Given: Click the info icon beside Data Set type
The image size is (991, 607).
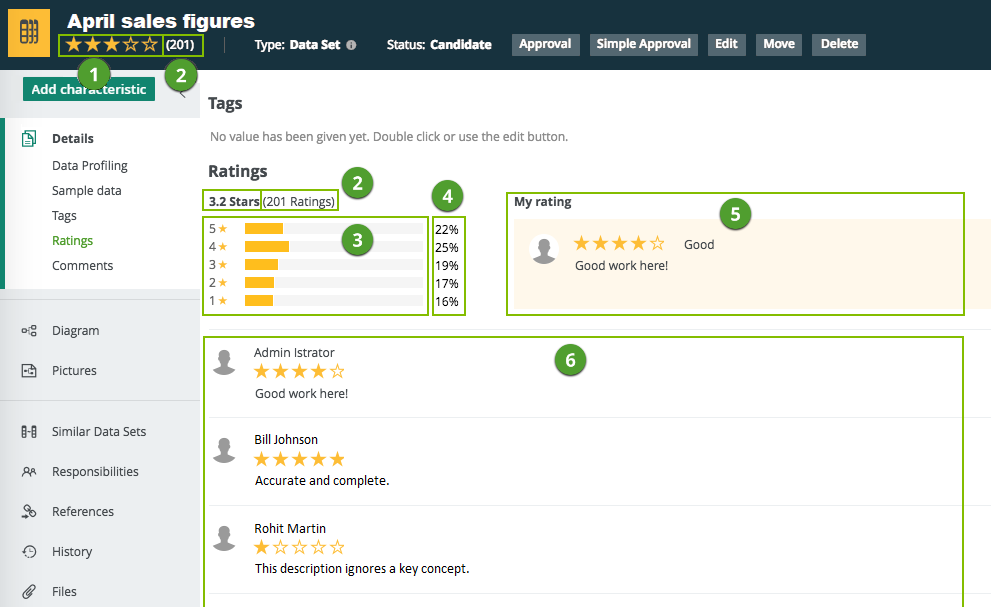Looking at the screenshot, I should point(351,45).
